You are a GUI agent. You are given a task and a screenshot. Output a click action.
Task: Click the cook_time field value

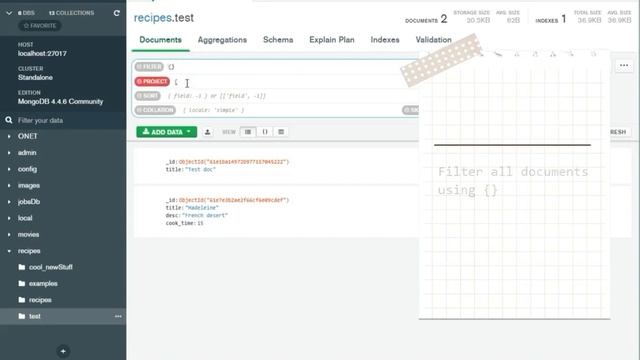click(200, 223)
